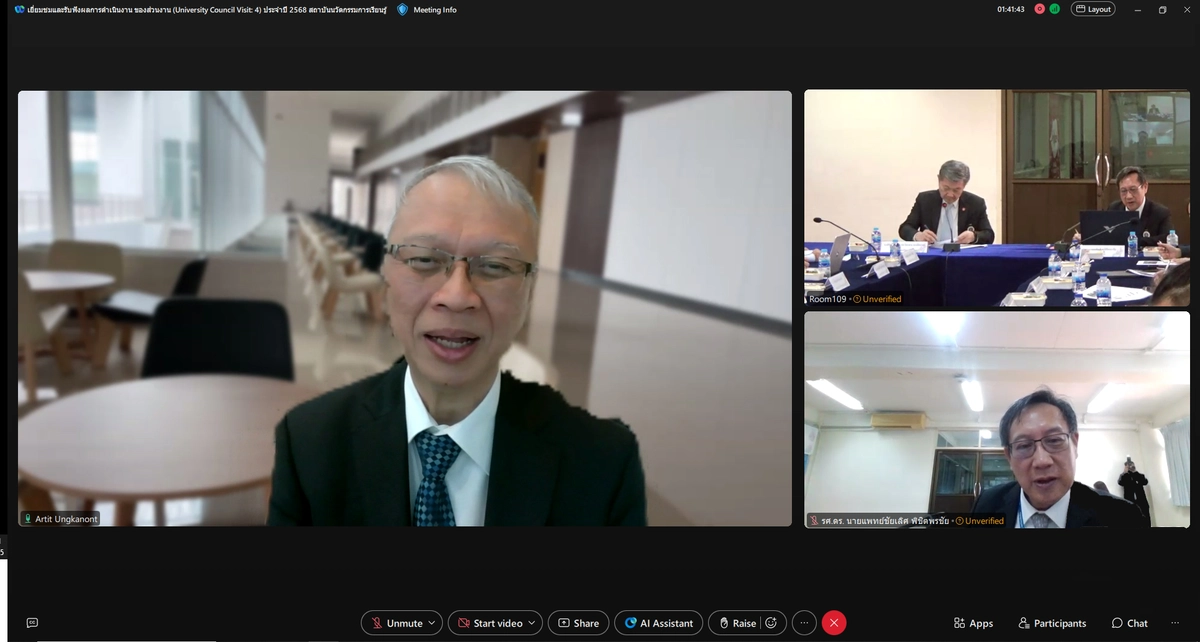
Task: Open the emoji reactions picker
Action: [x=771, y=623]
